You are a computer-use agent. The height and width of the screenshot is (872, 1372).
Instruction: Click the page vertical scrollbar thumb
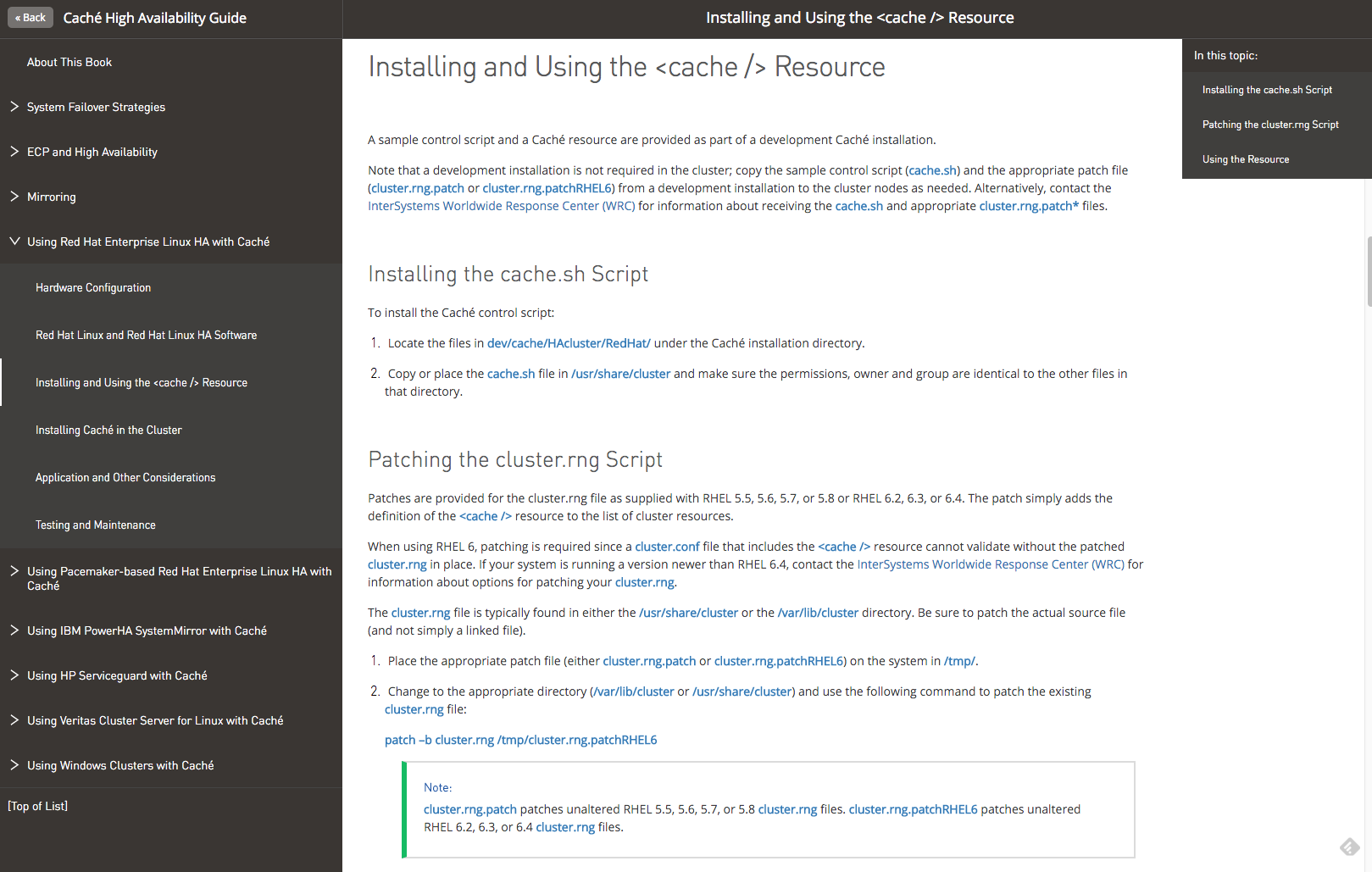coord(1369,271)
